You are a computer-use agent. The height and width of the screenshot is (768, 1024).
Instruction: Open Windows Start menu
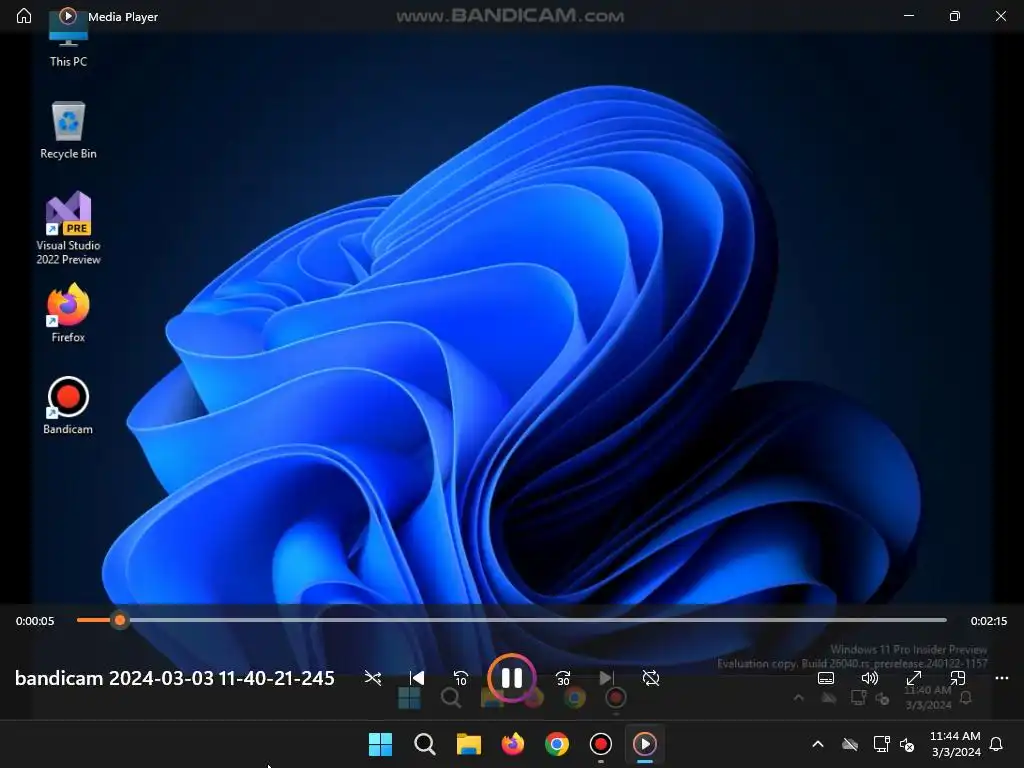tap(380, 744)
